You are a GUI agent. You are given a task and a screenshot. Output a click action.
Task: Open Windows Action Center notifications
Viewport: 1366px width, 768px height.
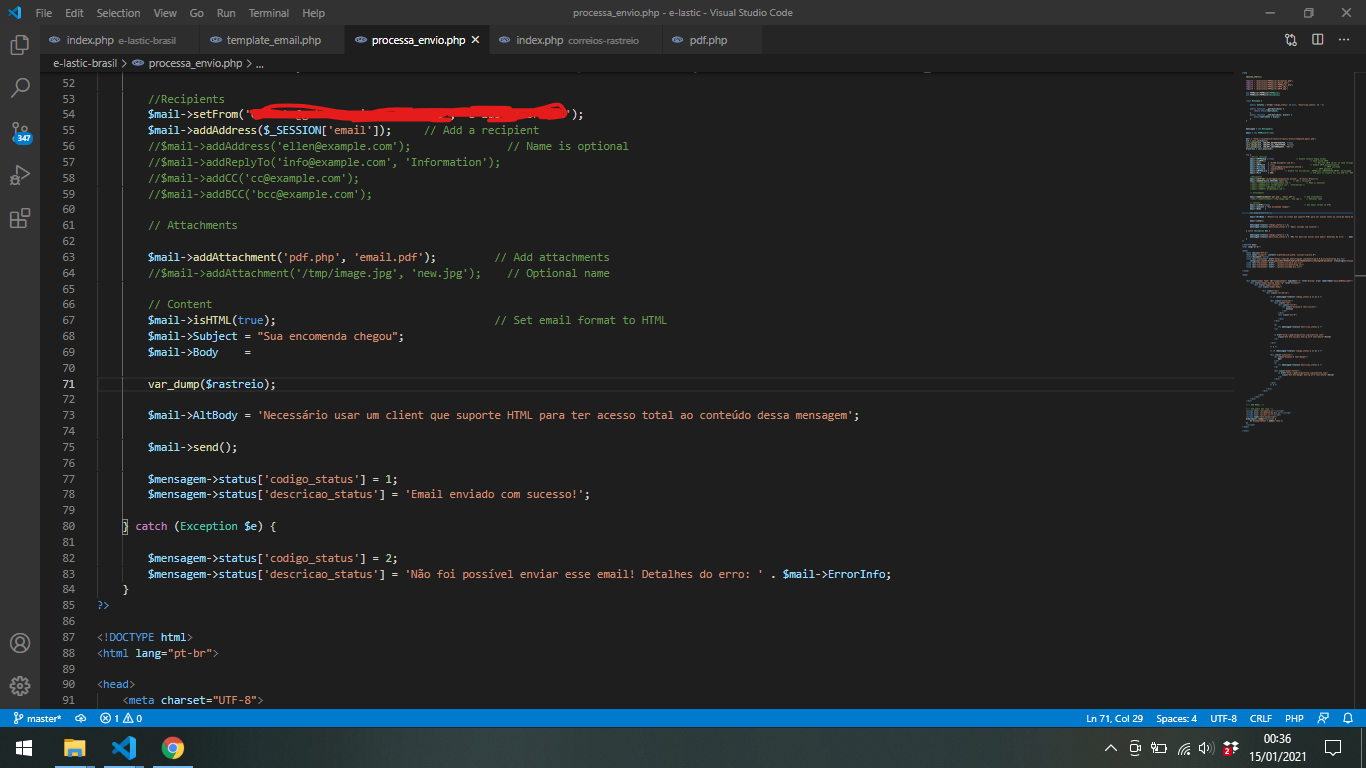1333,748
